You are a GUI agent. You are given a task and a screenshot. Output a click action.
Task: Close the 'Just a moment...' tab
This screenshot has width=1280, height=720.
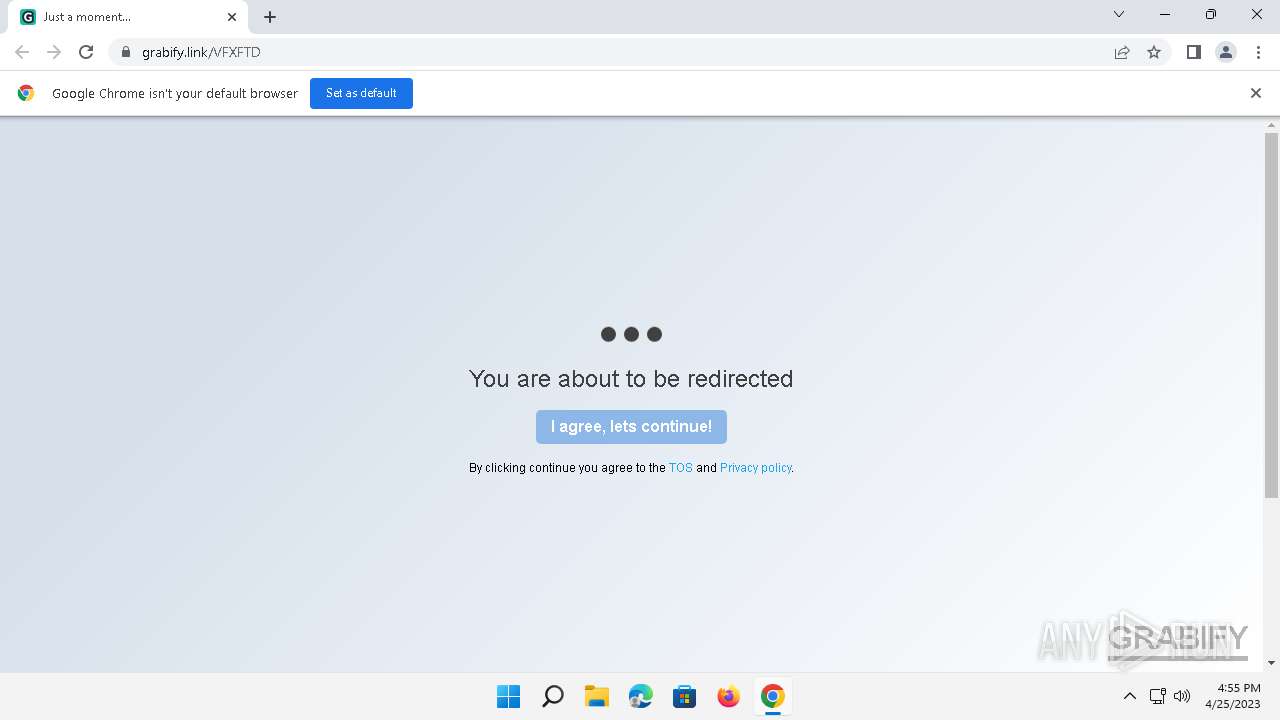point(232,17)
